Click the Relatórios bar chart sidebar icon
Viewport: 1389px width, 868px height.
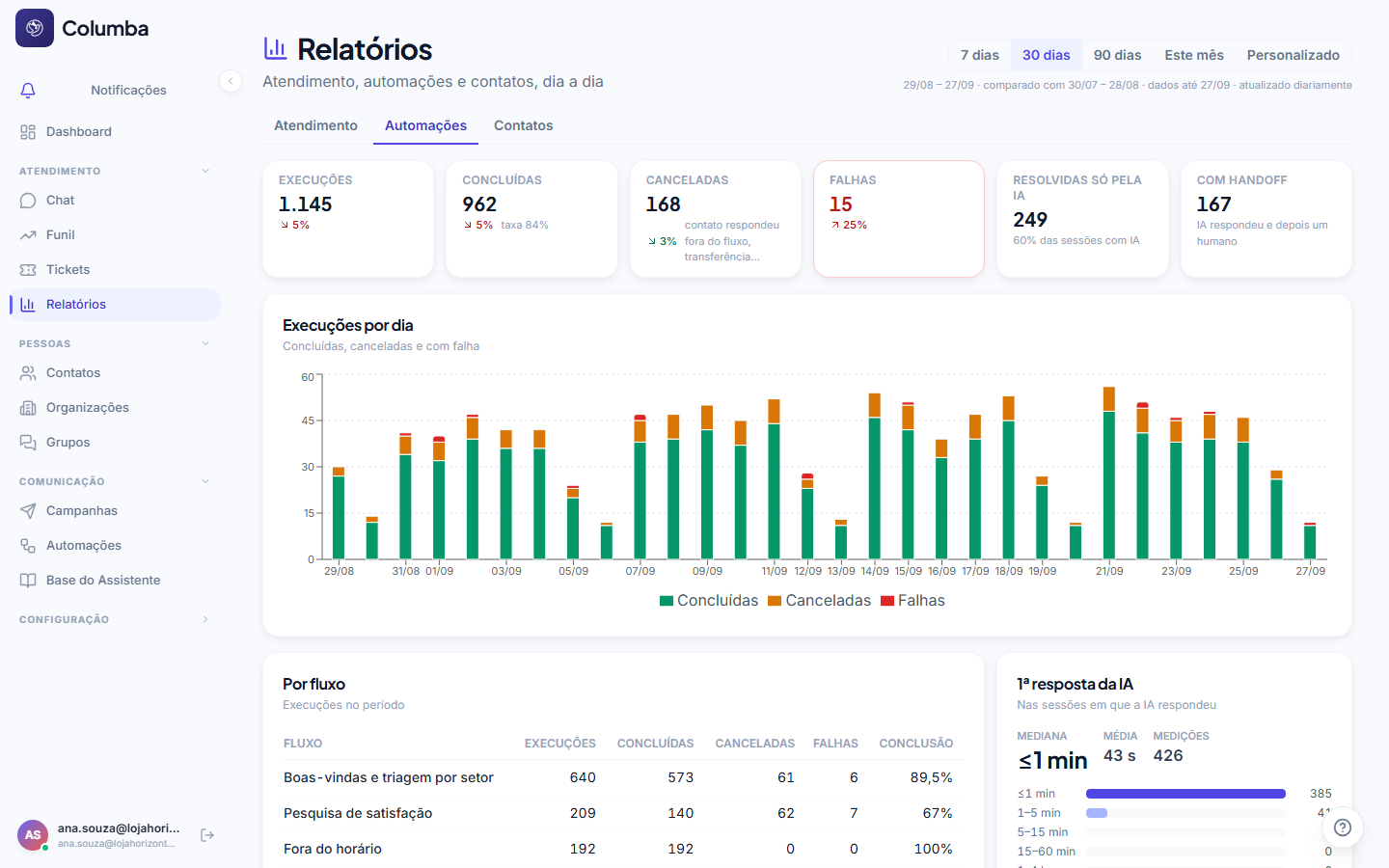click(x=28, y=305)
